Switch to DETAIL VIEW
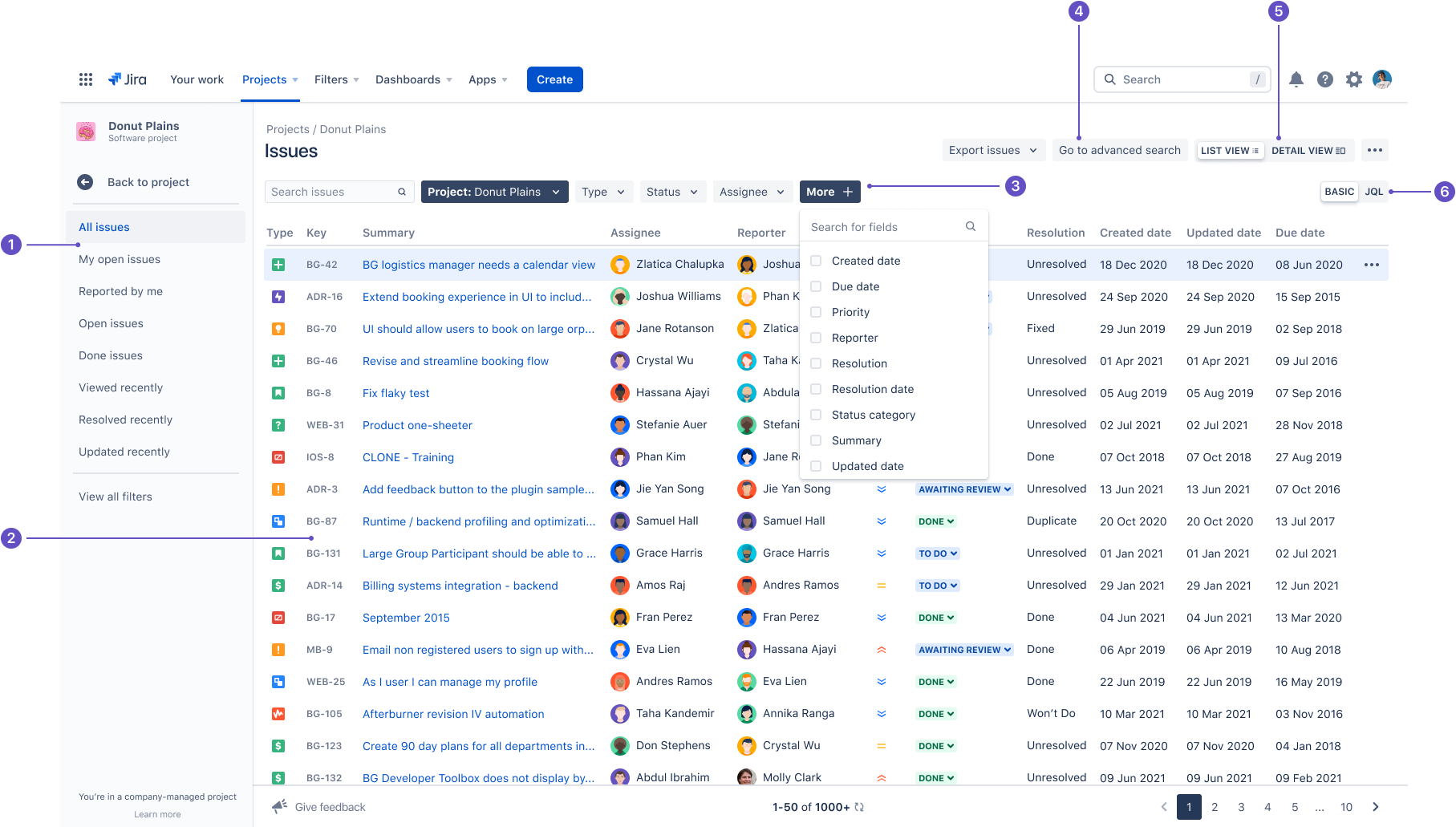 tap(1308, 150)
